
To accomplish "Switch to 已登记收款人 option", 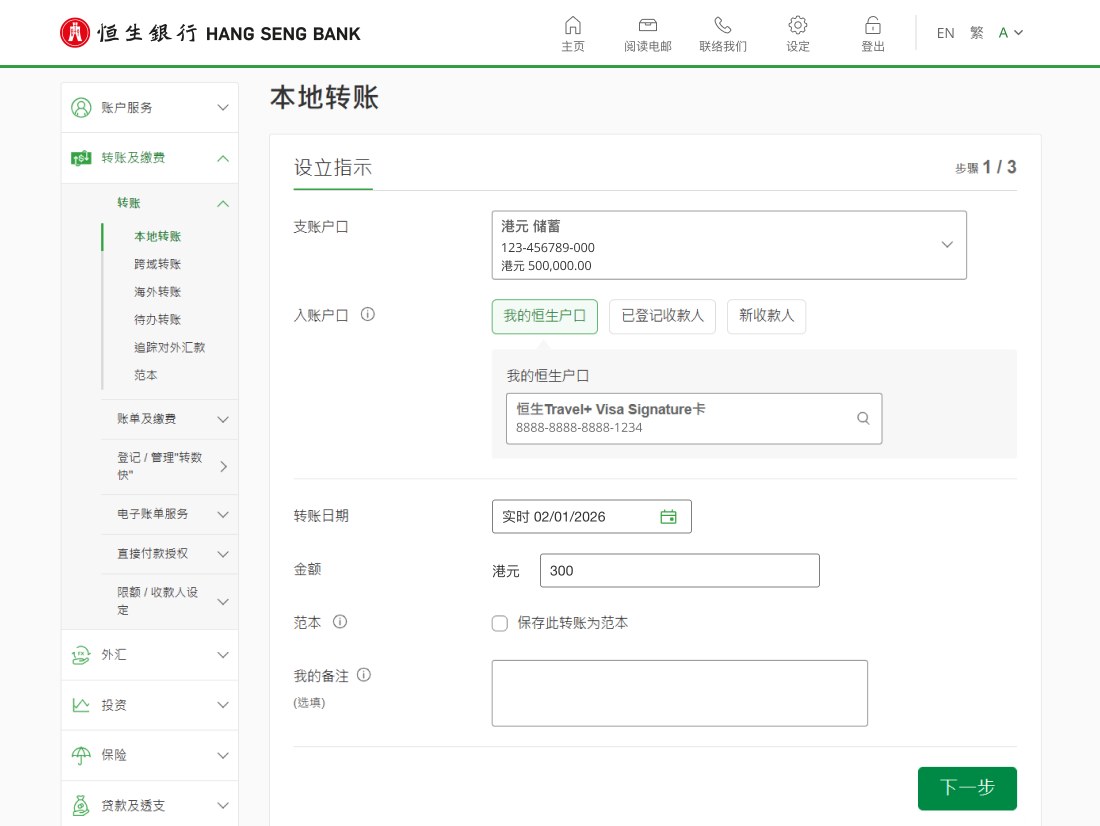I will coord(662,316).
